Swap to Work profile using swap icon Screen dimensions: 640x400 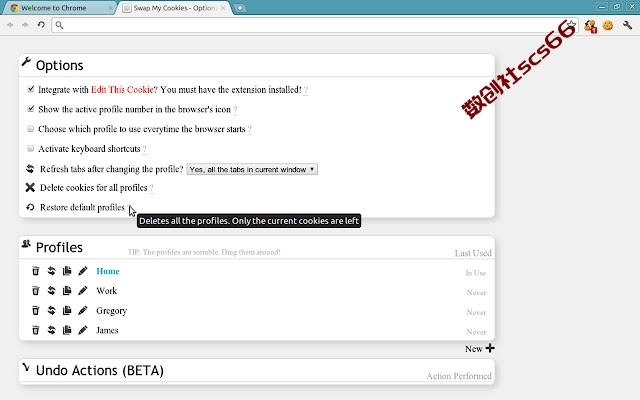click(x=51, y=291)
